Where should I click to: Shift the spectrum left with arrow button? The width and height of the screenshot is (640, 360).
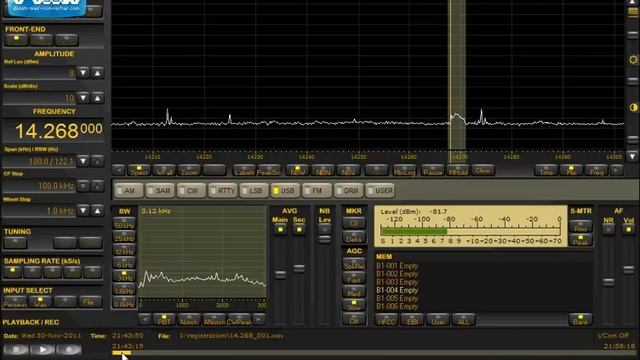click(118, 170)
